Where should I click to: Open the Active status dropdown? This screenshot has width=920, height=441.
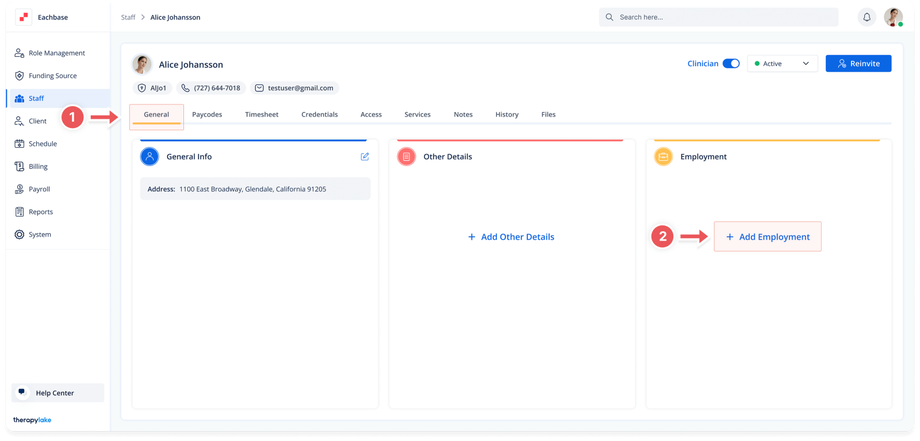pyautogui.click(x=782, y=64)
